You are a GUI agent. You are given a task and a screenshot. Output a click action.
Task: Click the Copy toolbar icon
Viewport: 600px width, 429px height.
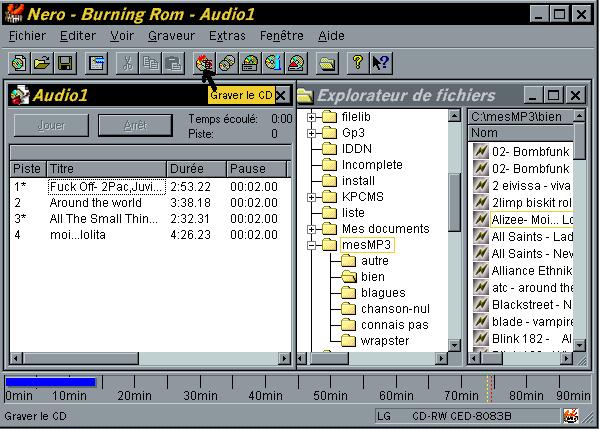pyautogui.click(x=150, y=63)
